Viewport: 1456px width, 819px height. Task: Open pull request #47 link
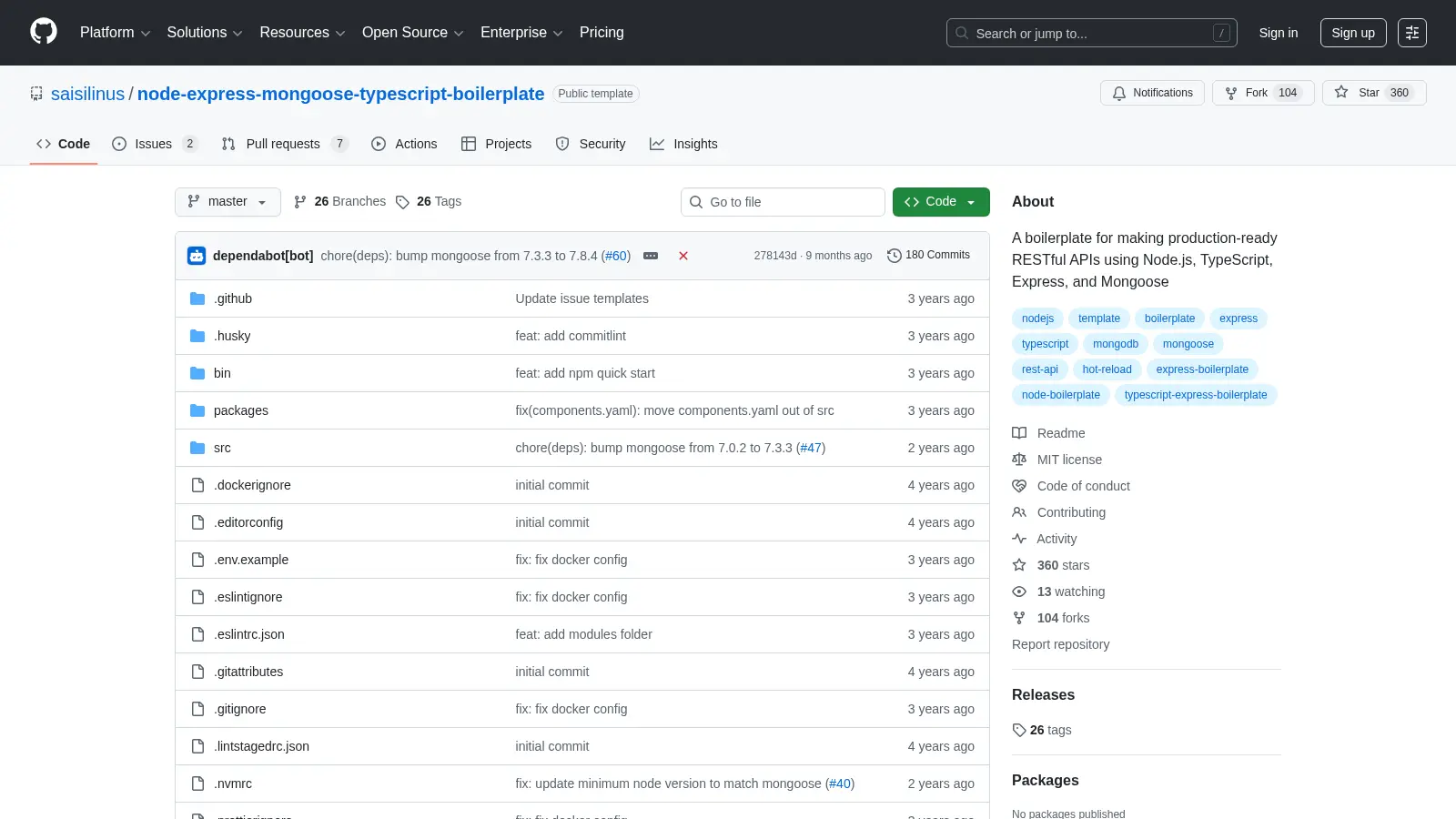tap(811, 448)
